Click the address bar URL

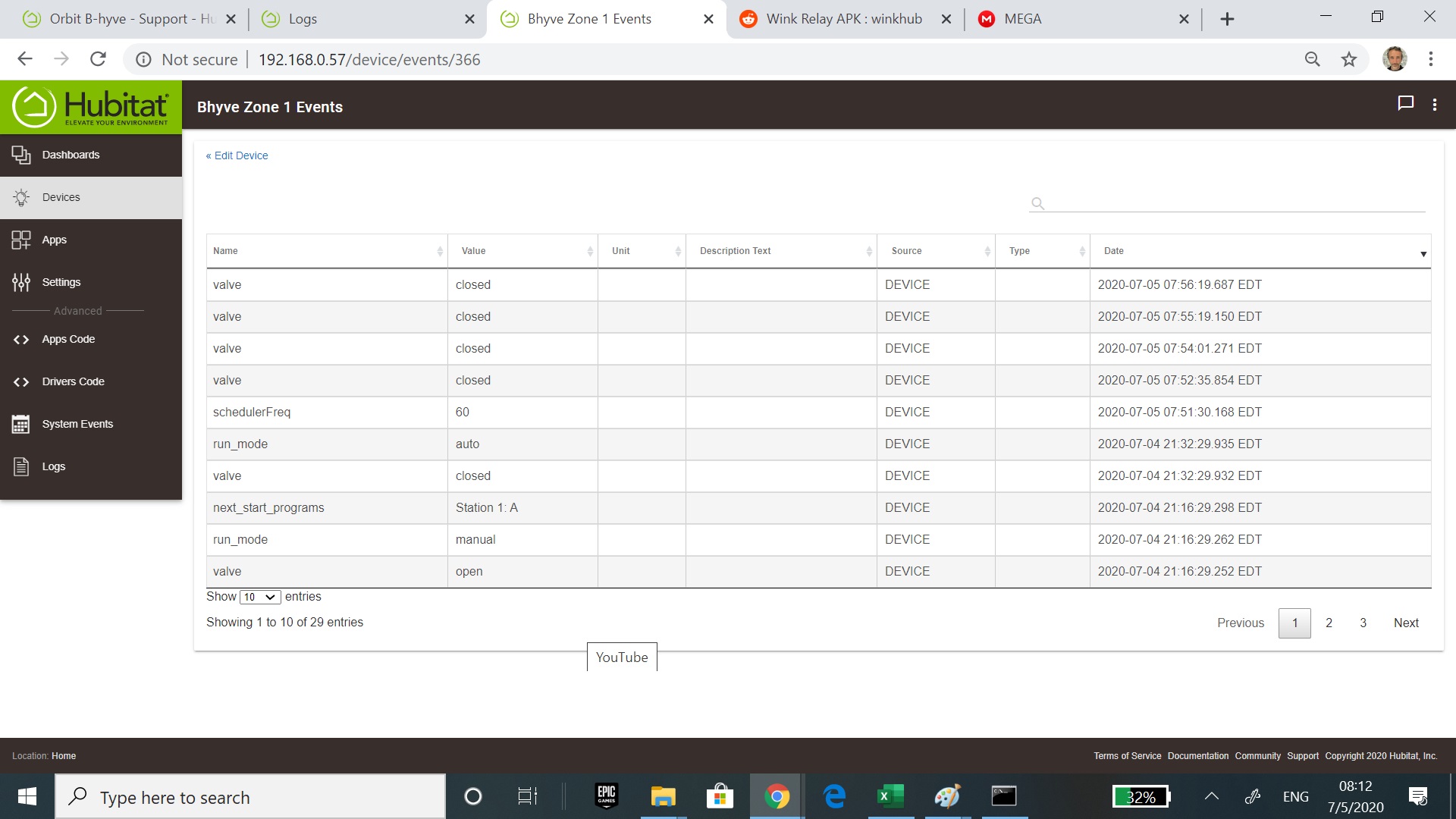[369, 60]
